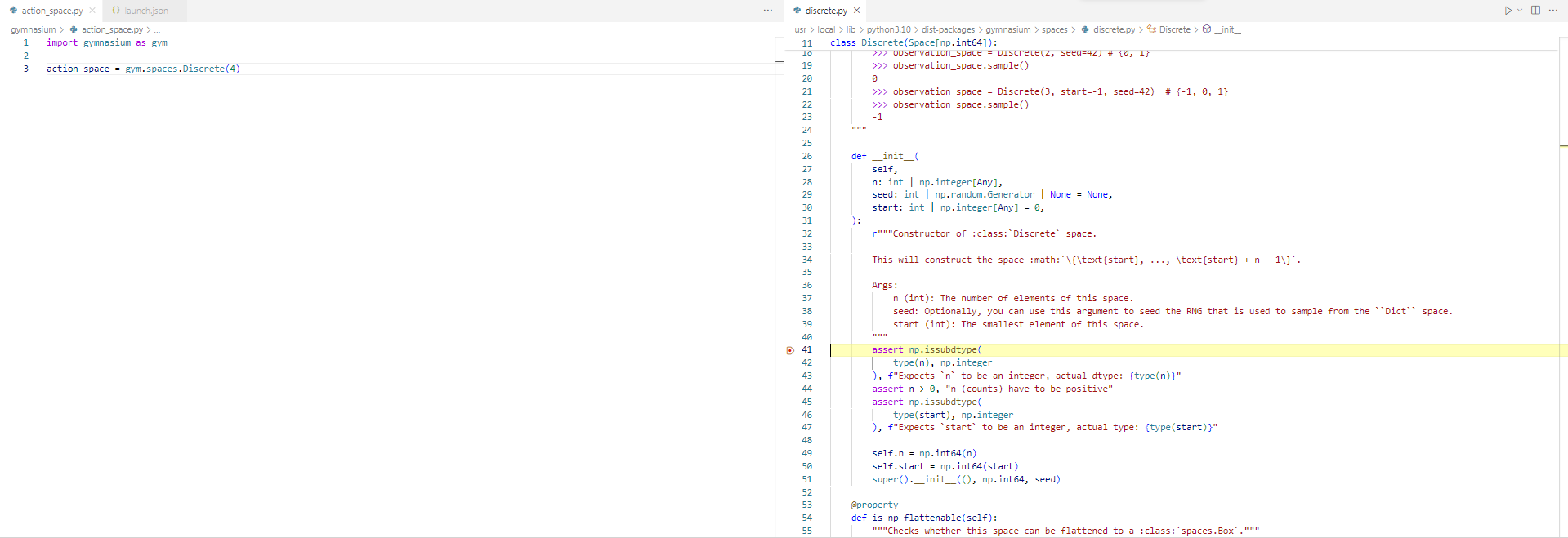Open the Discrete class breadcrumb symbol
Screen dimensions: 1568x538
1175,29
